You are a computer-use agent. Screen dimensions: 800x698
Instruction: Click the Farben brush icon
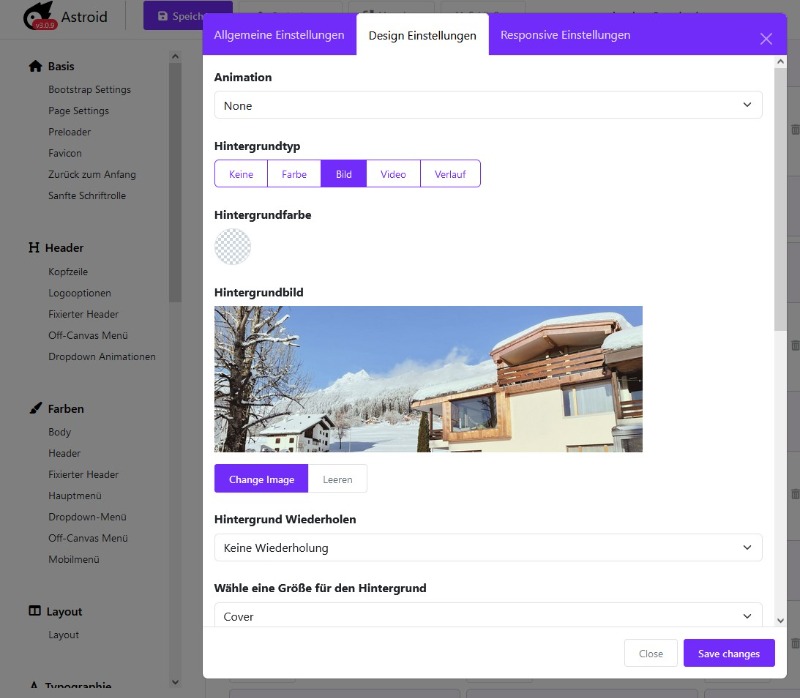35,409
